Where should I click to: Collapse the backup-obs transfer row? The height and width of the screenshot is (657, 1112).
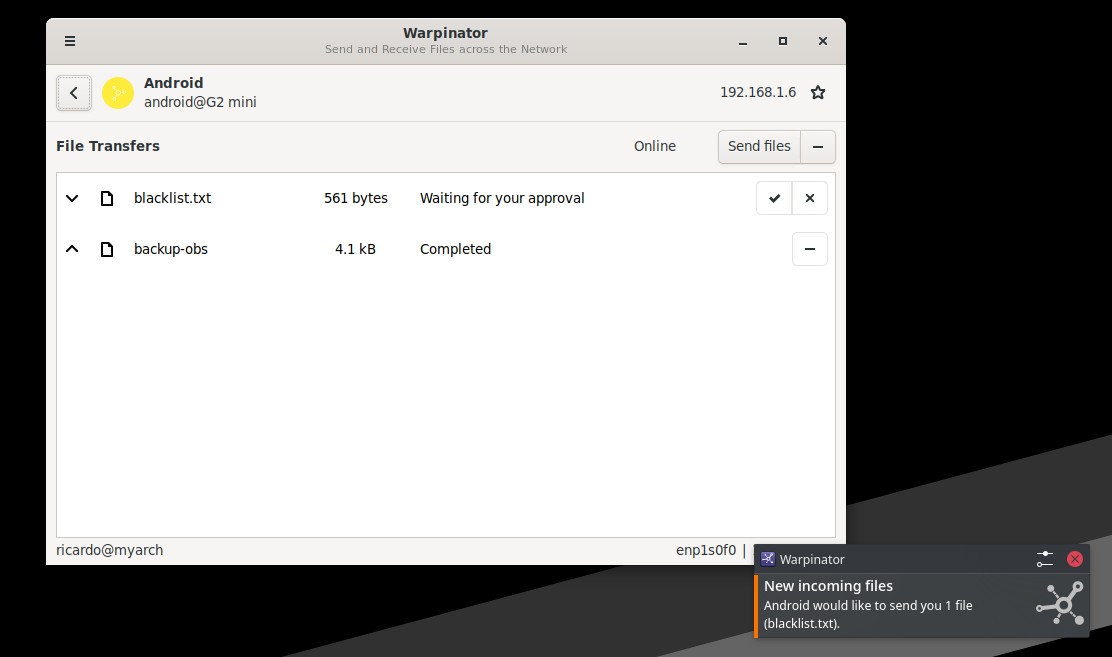[72, 249]
